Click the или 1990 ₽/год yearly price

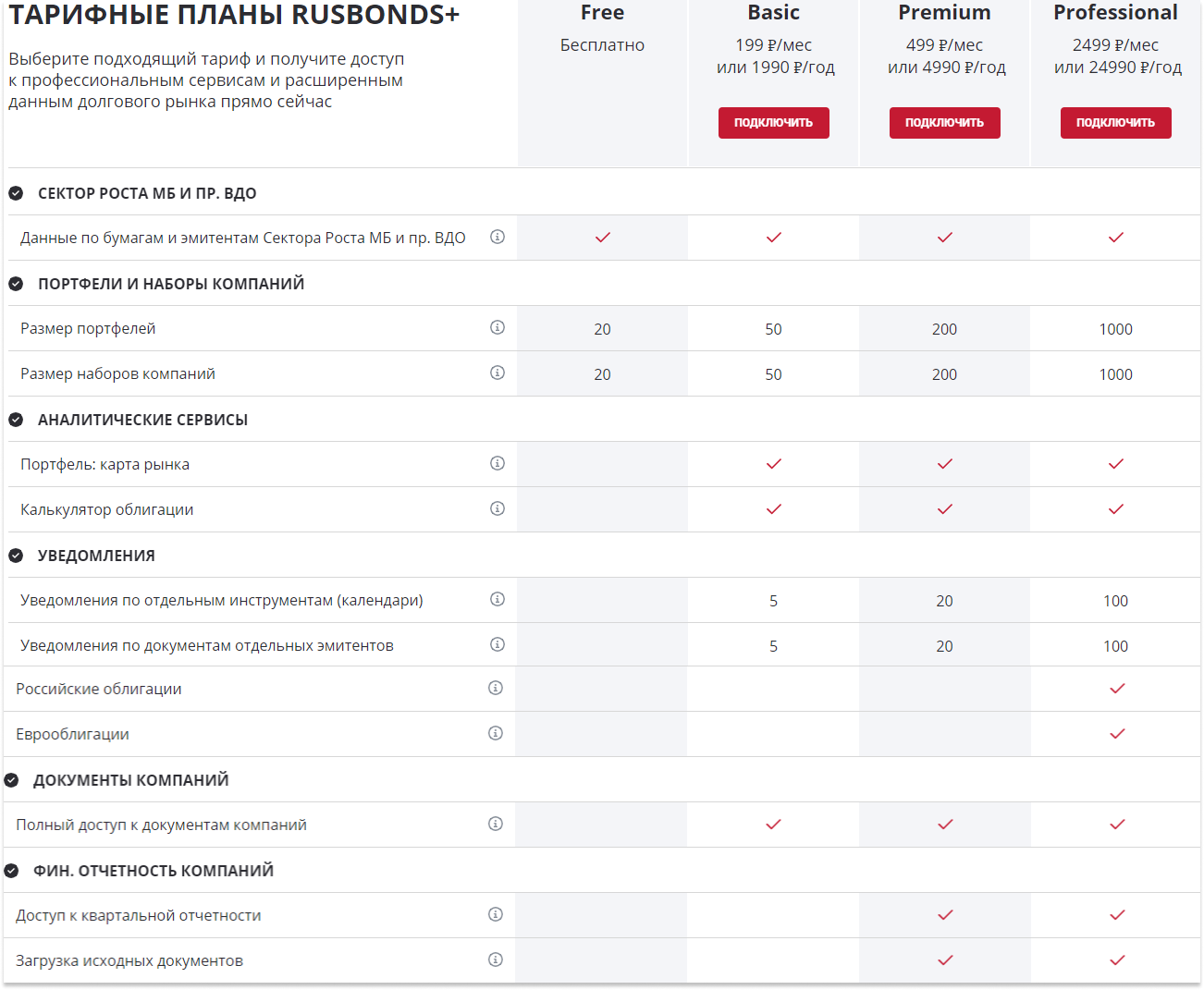(x=776, y=67)
